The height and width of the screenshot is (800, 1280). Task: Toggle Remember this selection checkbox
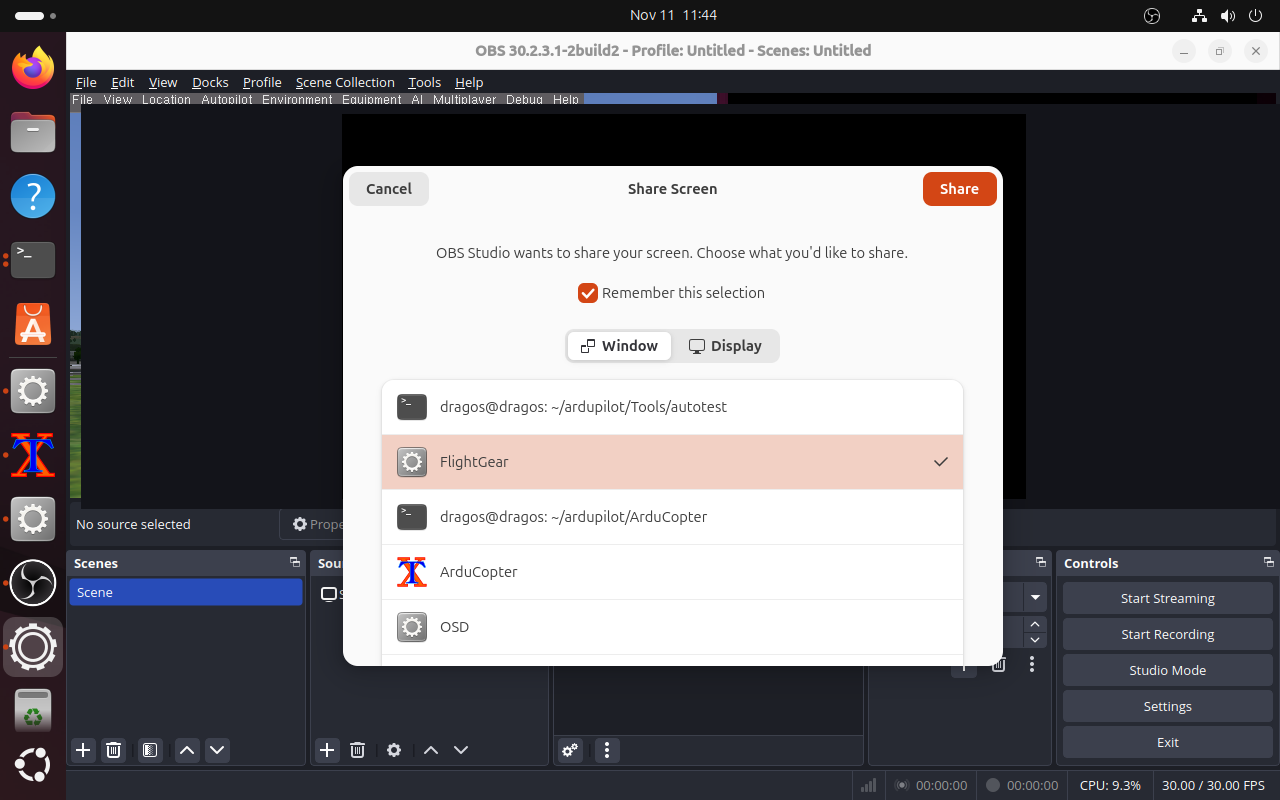coord(588,293)
